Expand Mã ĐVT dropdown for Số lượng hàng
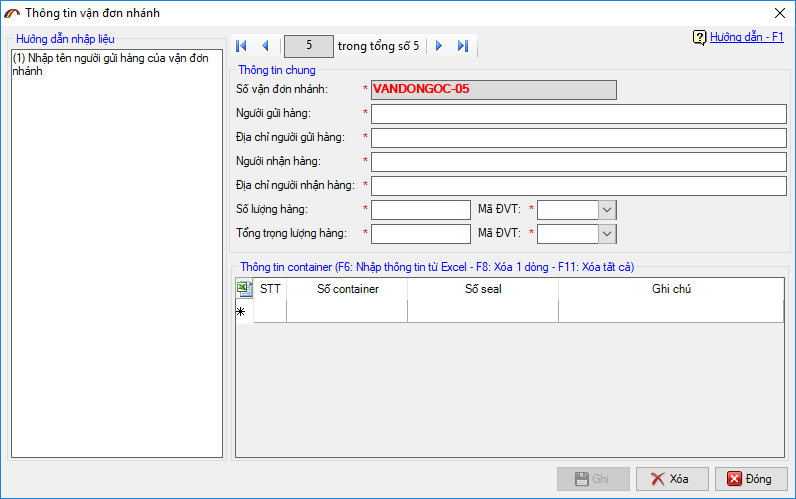 (x=607, y=209)
